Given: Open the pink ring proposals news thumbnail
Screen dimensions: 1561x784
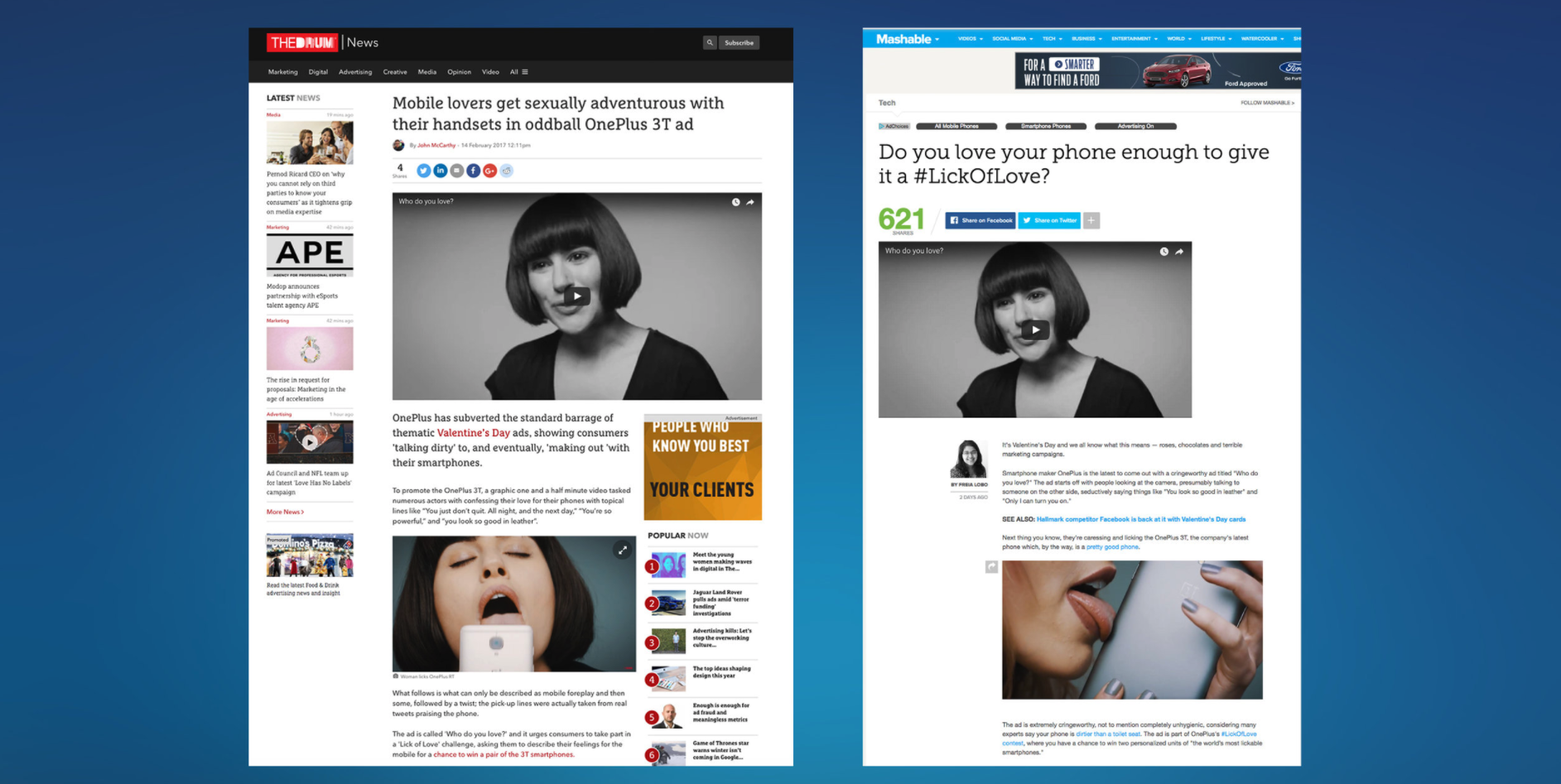Looking at the screenshot, I should pyautogui.click(x=310, y=349).
